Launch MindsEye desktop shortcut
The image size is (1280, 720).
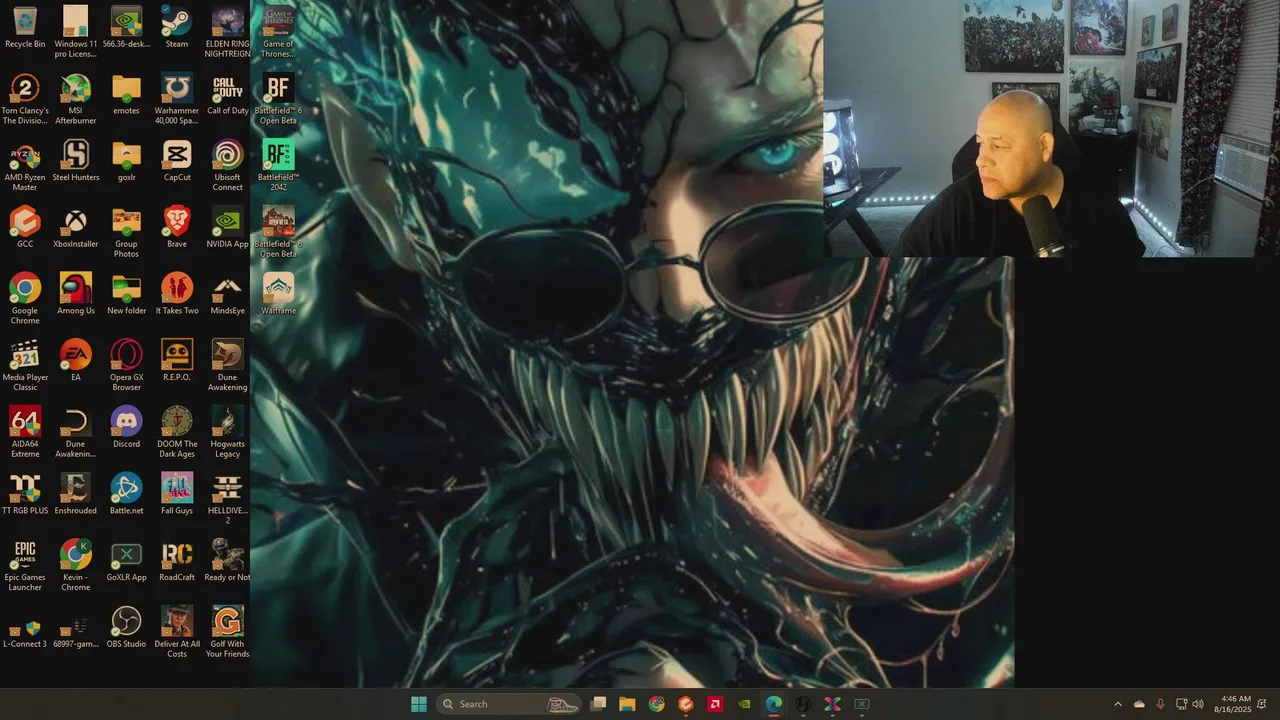click(x=227, y=295)
